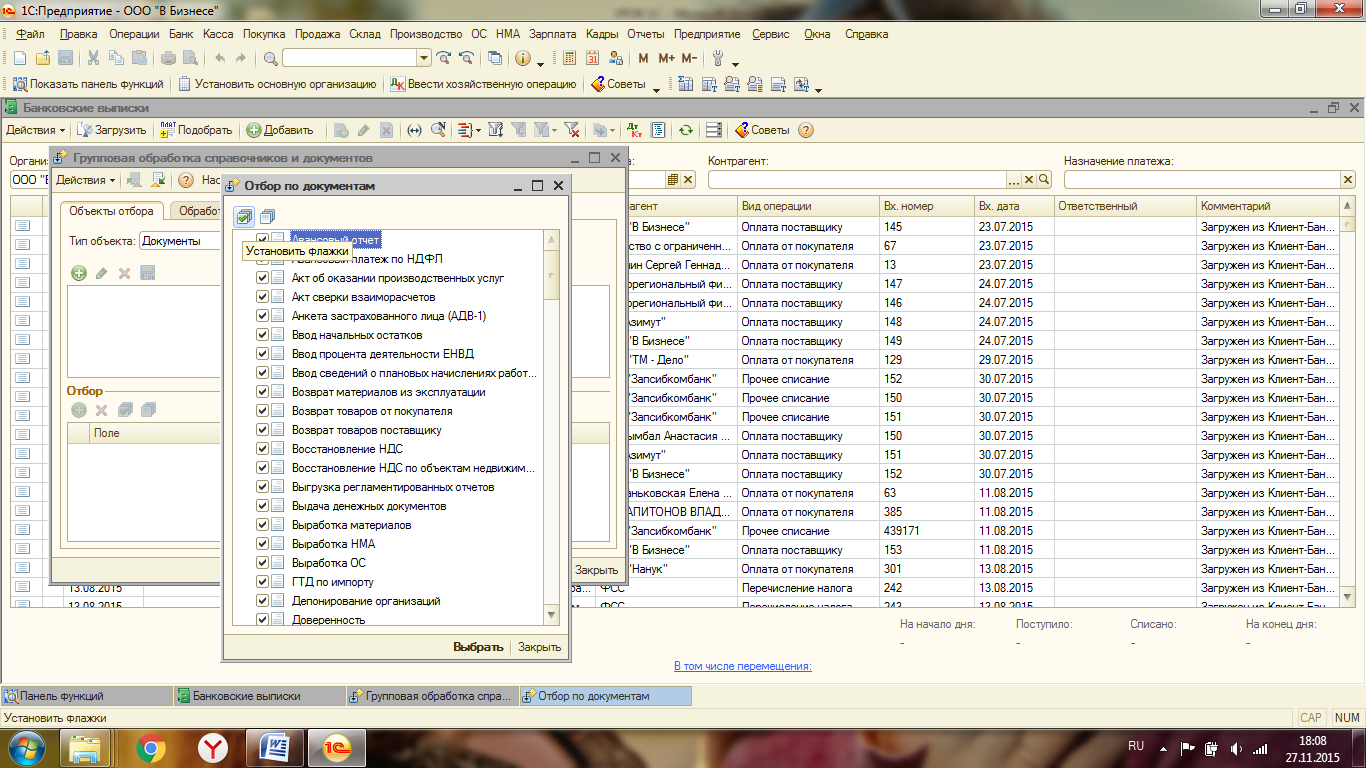Open the Сервис menu
The image size is (1366, 768).
point(770,34)
